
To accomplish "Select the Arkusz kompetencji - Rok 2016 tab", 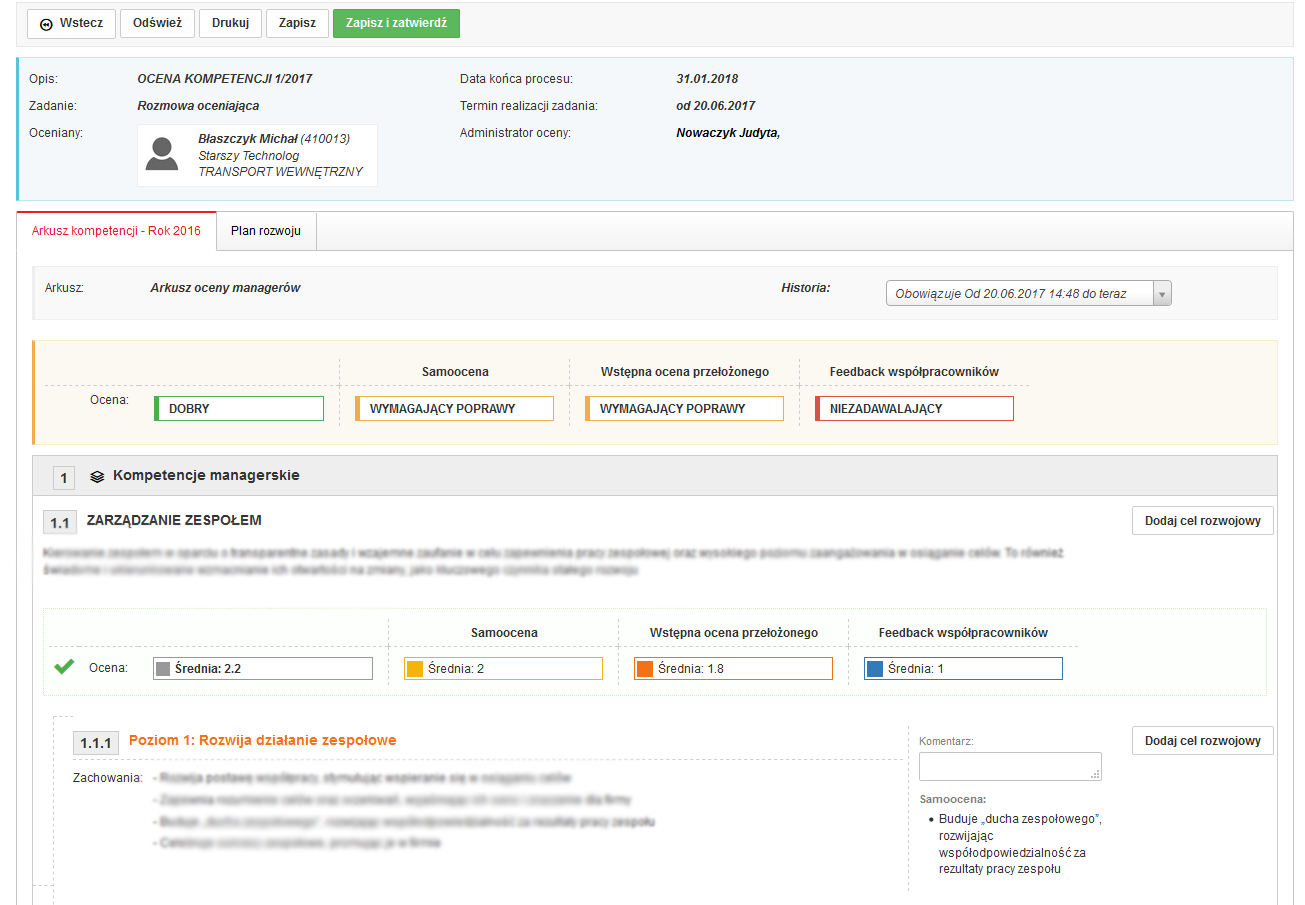I will click(x=116, y=229).
